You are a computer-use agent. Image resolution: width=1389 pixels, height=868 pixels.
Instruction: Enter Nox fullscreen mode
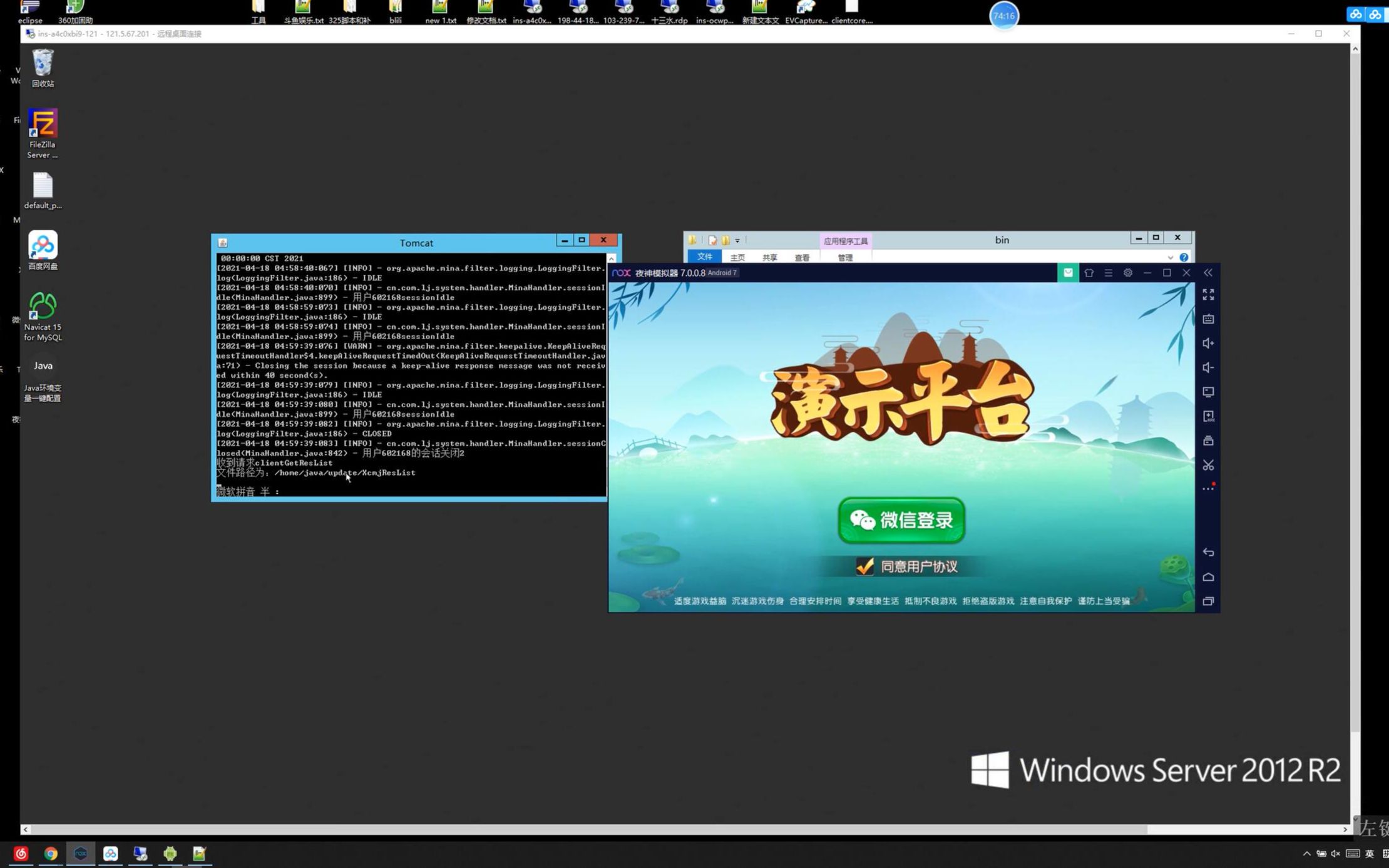point(1208,294)
